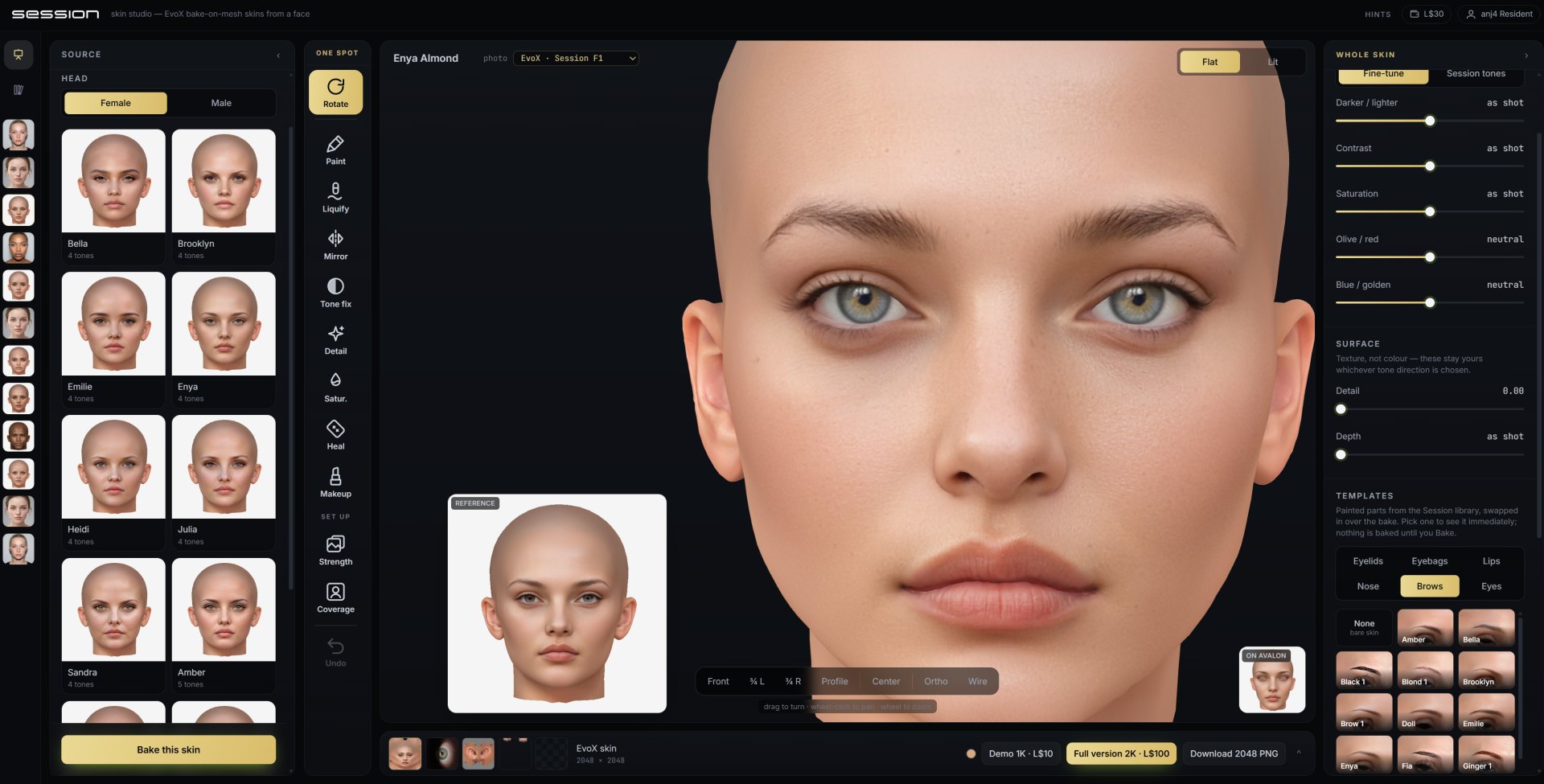Open the Tone fix tool
Image resolution: width=1544 pixels, height=784 pixels.
tap(335, 293)
